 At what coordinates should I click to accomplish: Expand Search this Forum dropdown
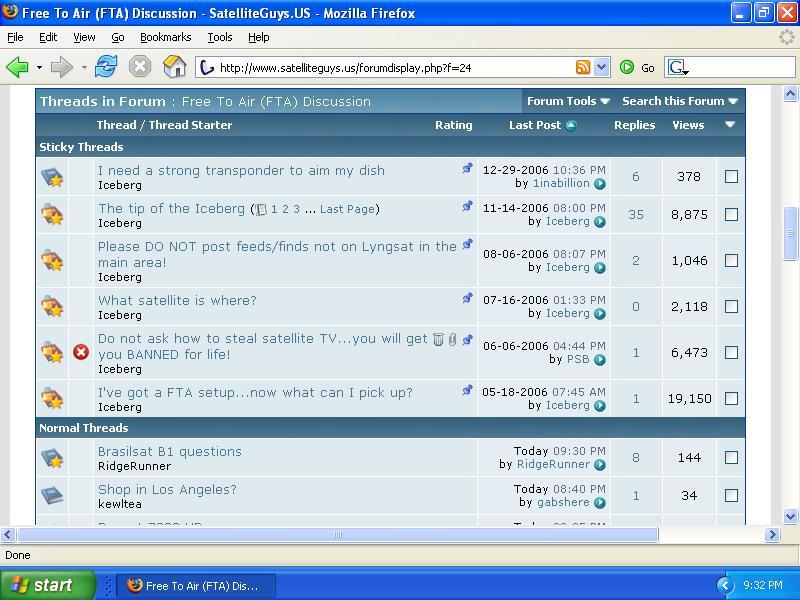(680, 101)
